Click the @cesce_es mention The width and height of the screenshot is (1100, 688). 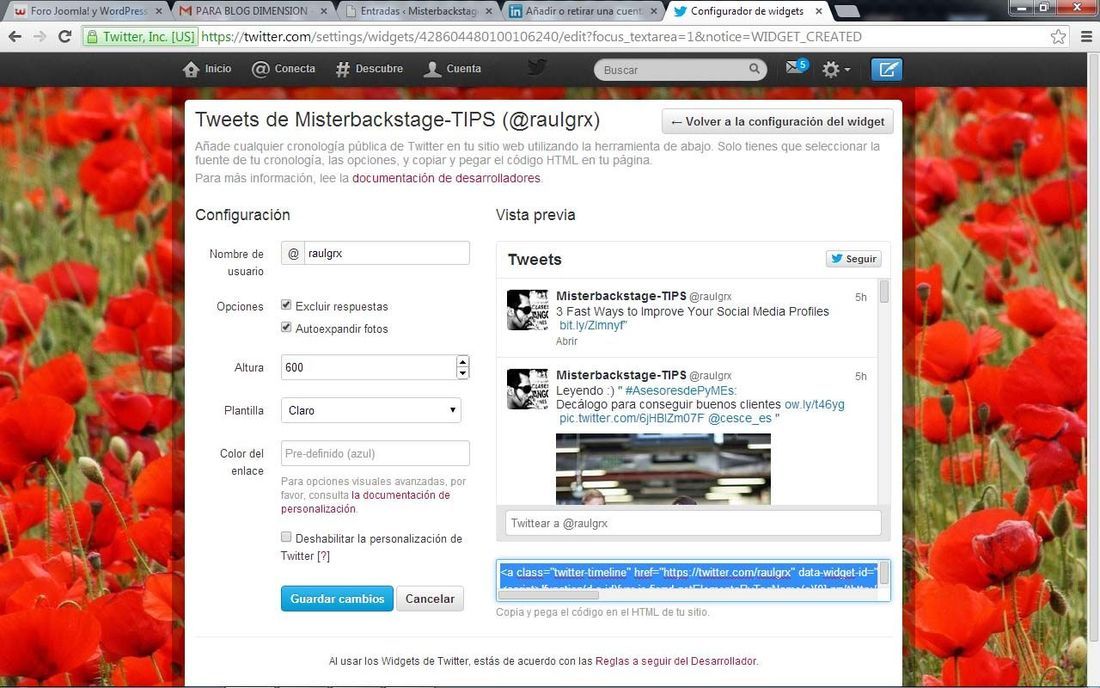(x=739, y=418)
